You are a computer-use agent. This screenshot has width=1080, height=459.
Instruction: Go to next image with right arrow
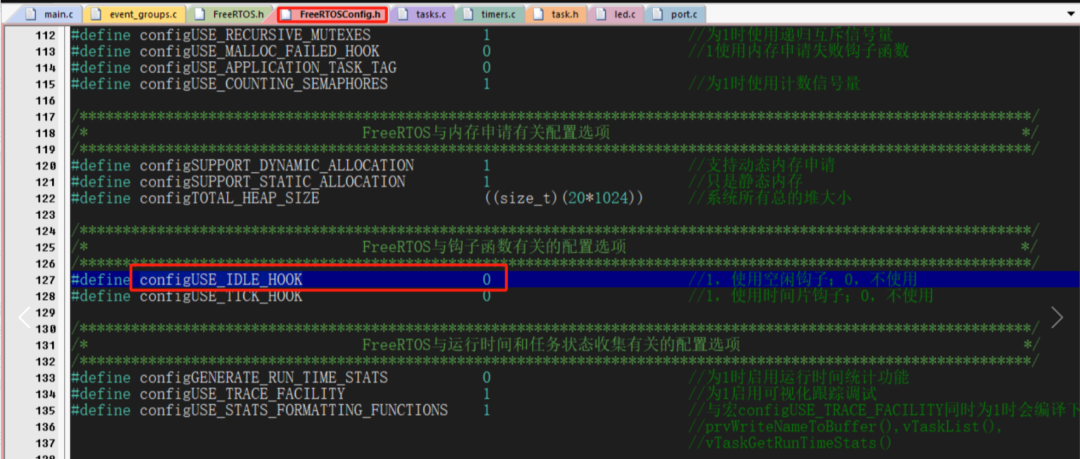click(x=1057, y=317)
